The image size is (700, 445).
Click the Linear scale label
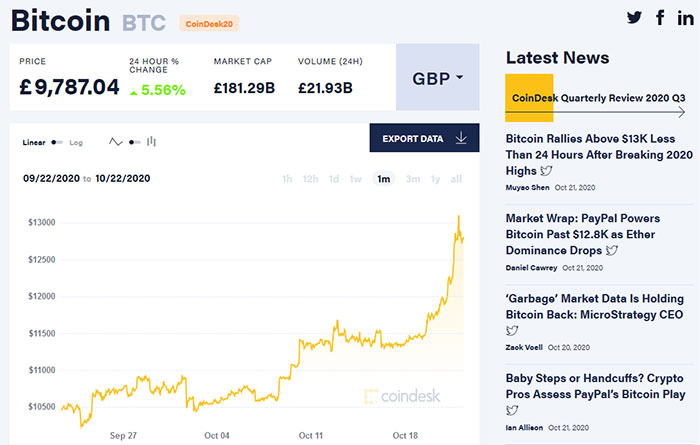34,142
